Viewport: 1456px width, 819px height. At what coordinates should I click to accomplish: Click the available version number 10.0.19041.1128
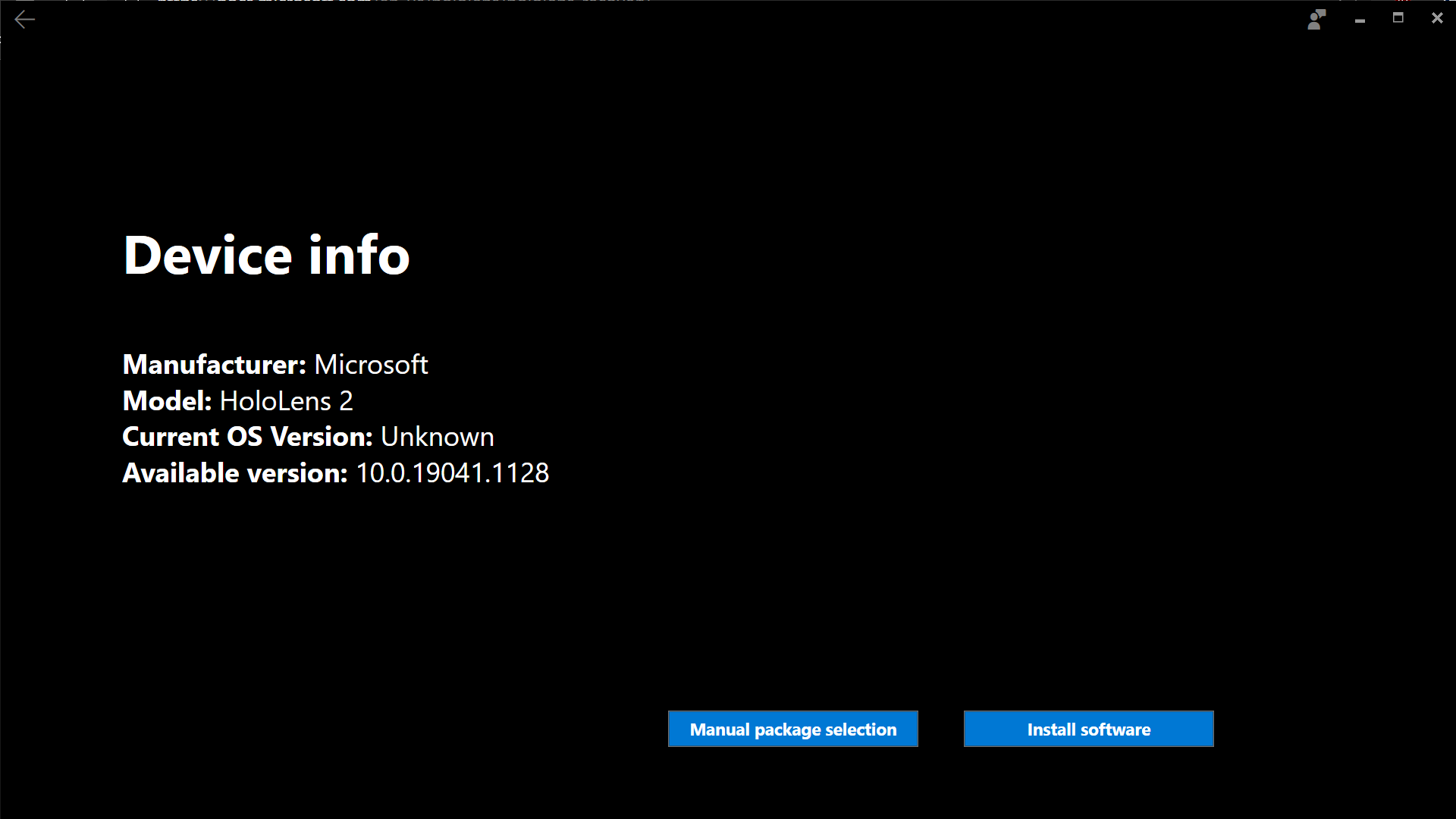click(452, 472)
